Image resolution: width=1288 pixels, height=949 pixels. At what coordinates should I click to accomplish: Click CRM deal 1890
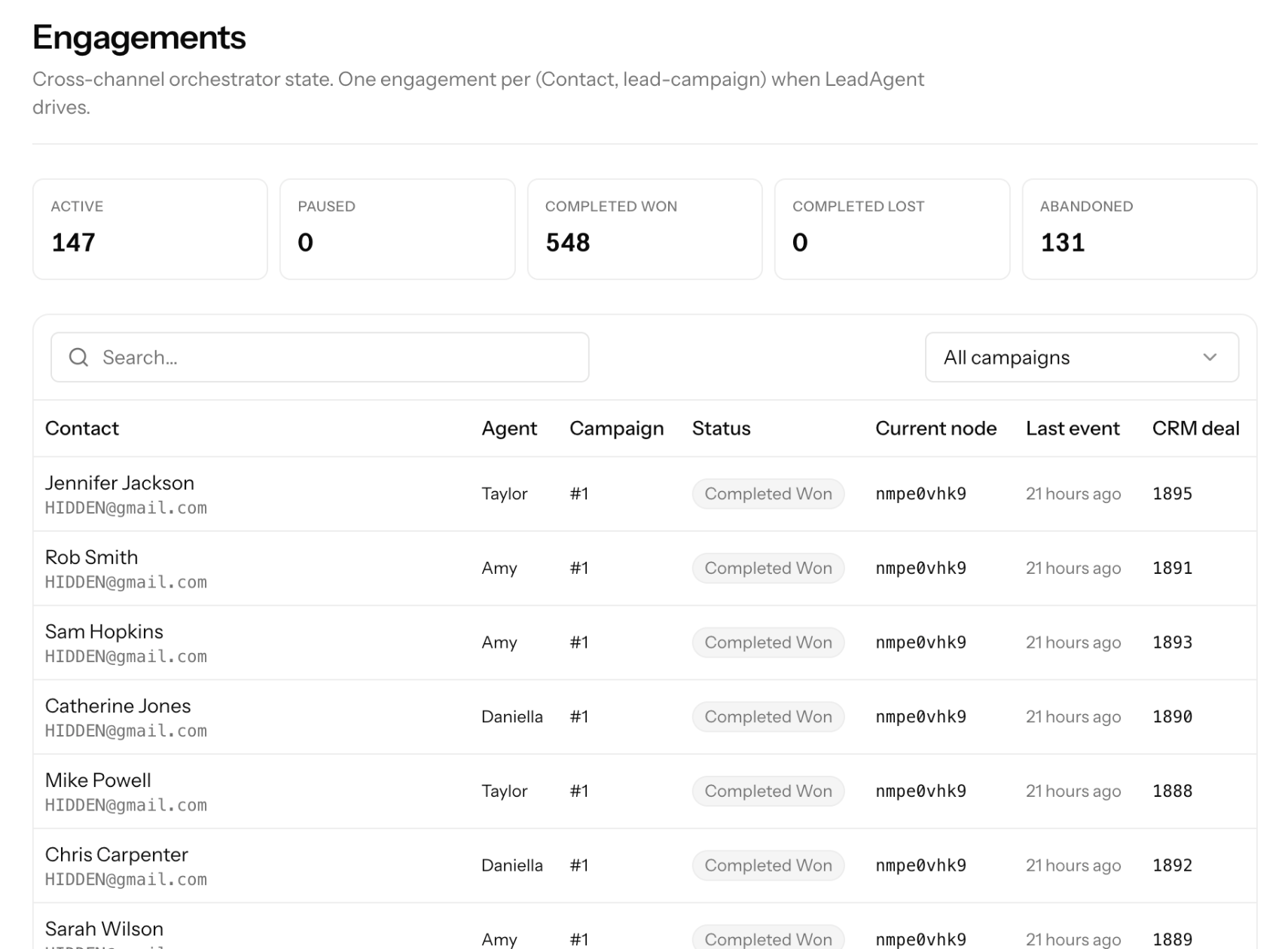[x=1172, y=717]
